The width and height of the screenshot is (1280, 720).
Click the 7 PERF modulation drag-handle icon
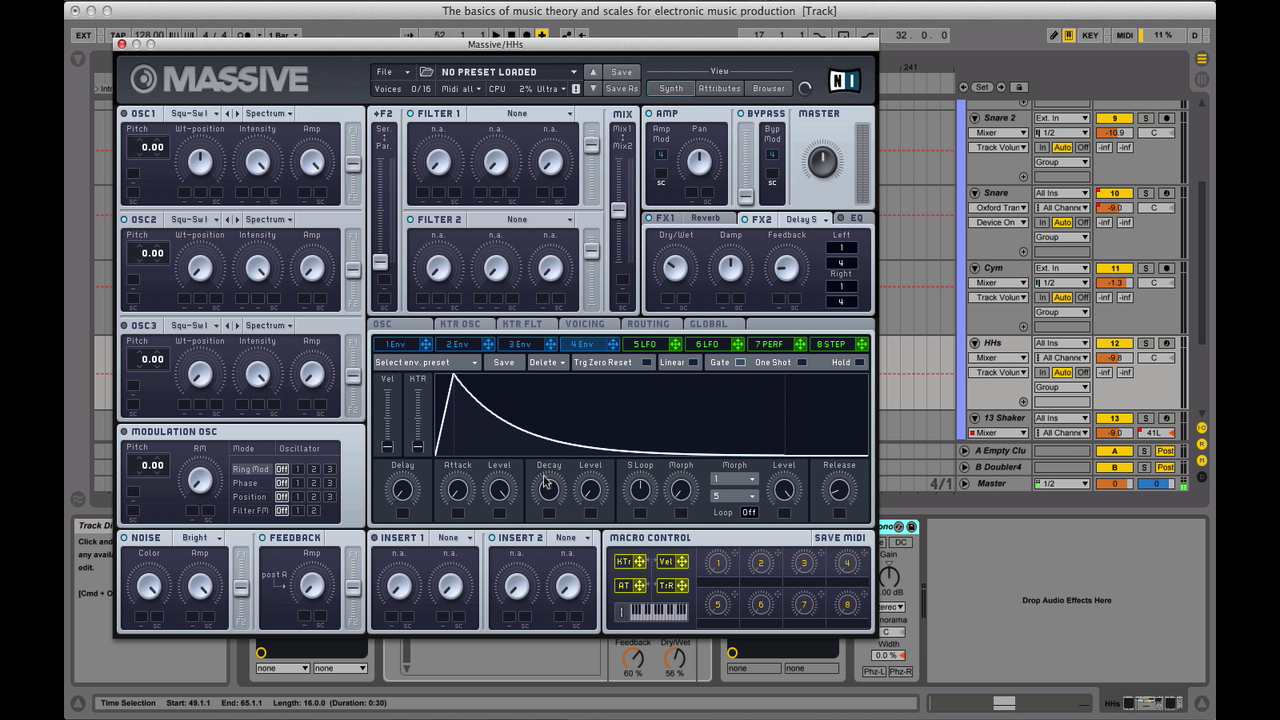pyautogui.click(x=799, y=344)
